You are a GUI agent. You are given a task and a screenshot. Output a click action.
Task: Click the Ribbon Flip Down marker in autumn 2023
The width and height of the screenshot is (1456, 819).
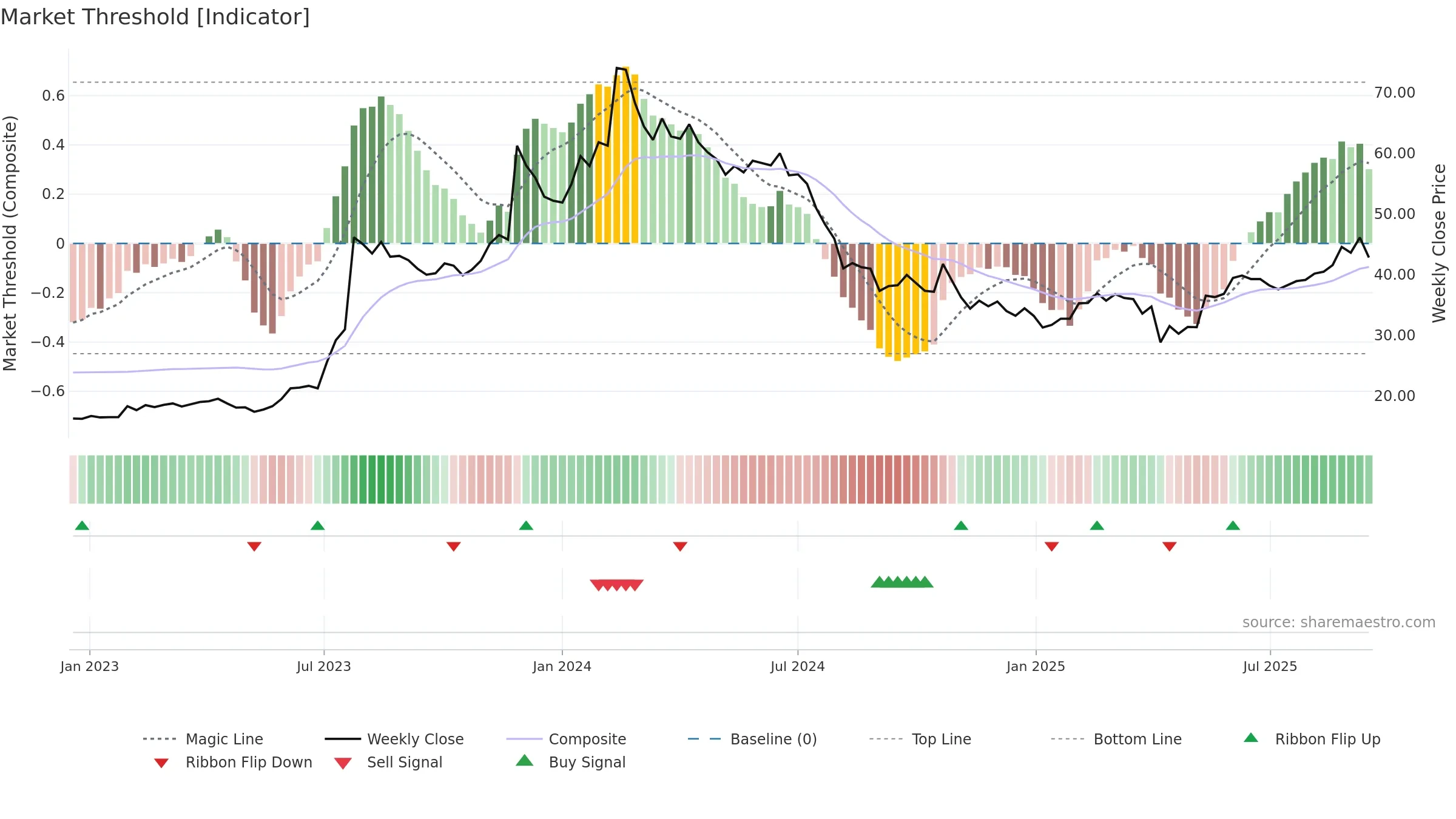click(453, 547)
